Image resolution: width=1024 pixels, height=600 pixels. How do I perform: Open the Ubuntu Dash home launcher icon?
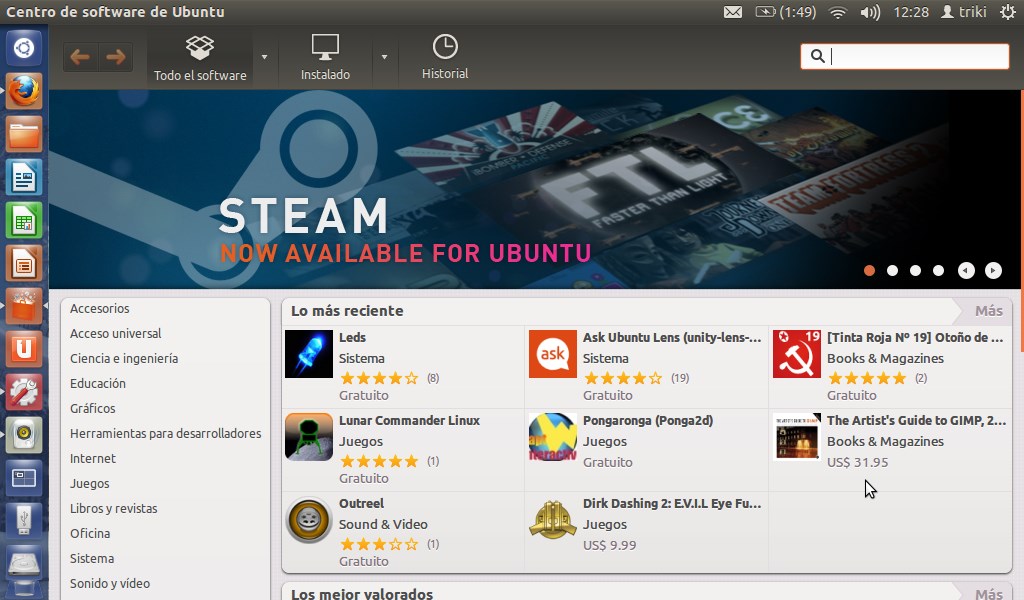point(24,48)
